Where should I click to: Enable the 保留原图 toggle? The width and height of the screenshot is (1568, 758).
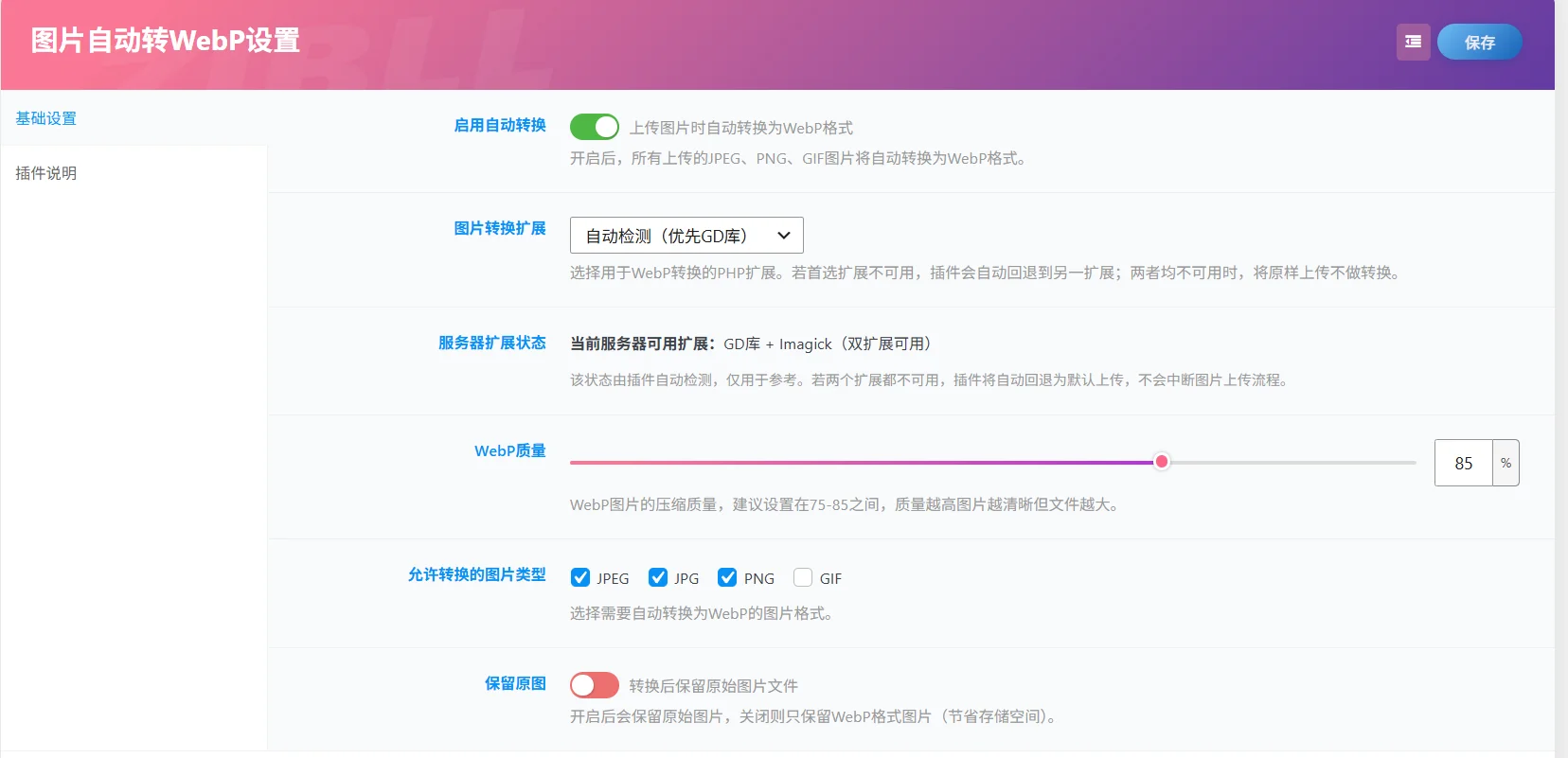tap(595, 685)
